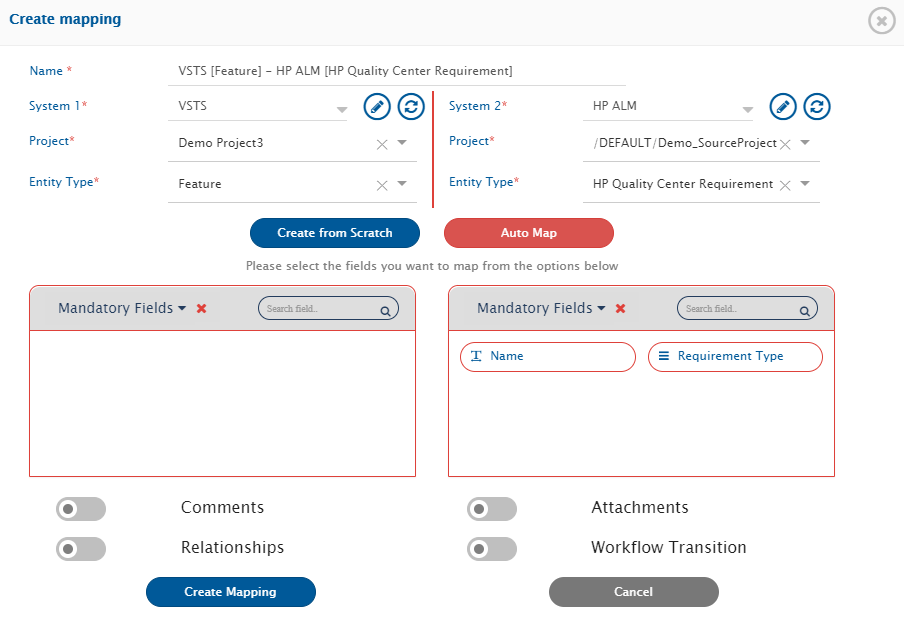Open the left Mandatory Fields dropdown
This screenshot has width=904, height=621.
(122, 309)
